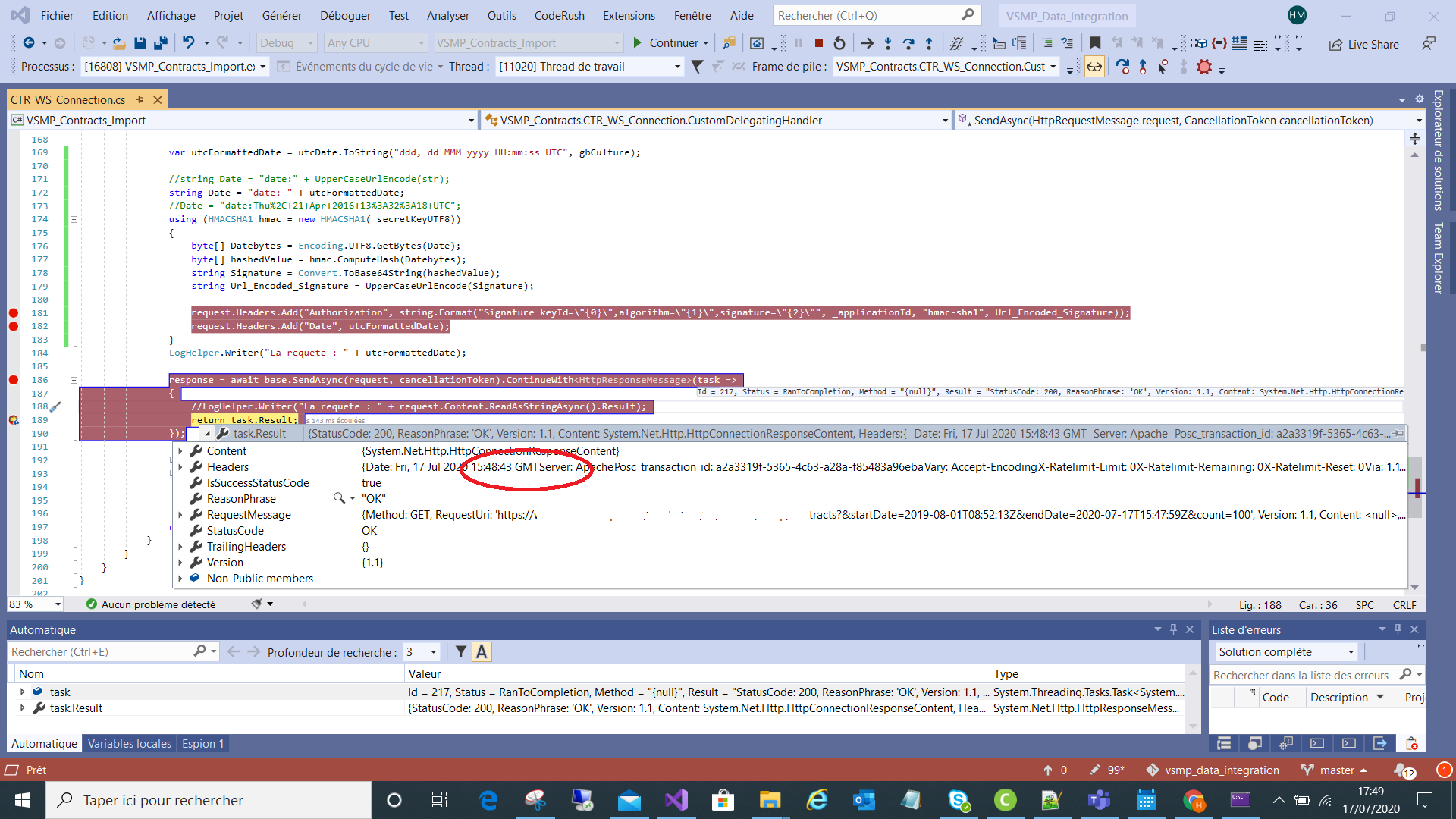Open the Solution complète dropdown
Viewport: 1456px width, 819px height.
pyautogui.click(x=1285, y=652)
